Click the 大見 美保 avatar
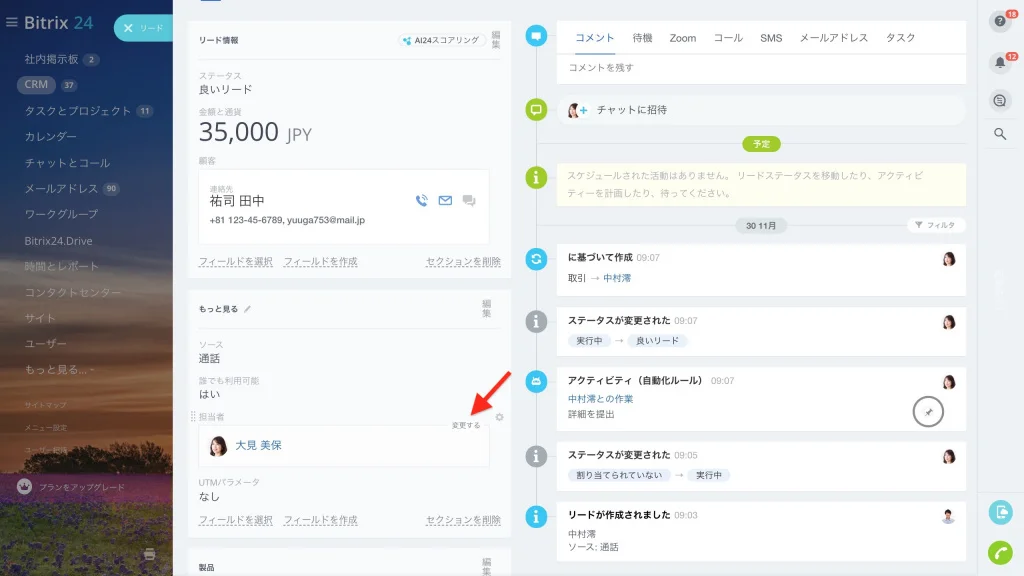 218,445
